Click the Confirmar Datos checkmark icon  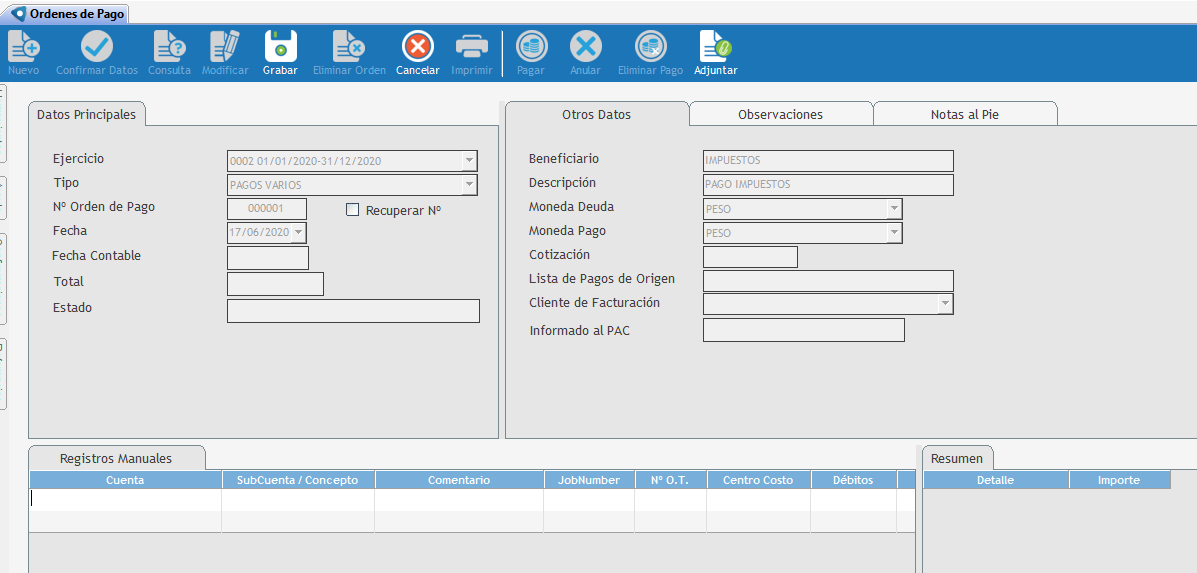(97, 47)
